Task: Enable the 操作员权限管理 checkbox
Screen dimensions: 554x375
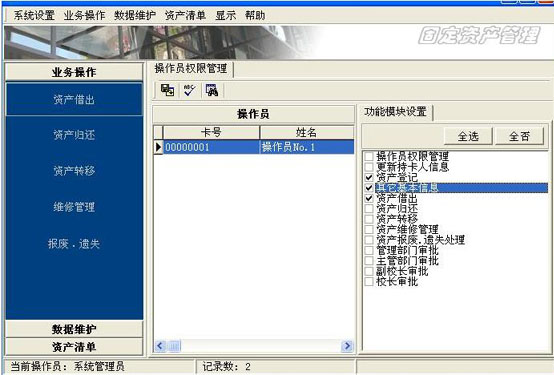Action: (369, 156)
